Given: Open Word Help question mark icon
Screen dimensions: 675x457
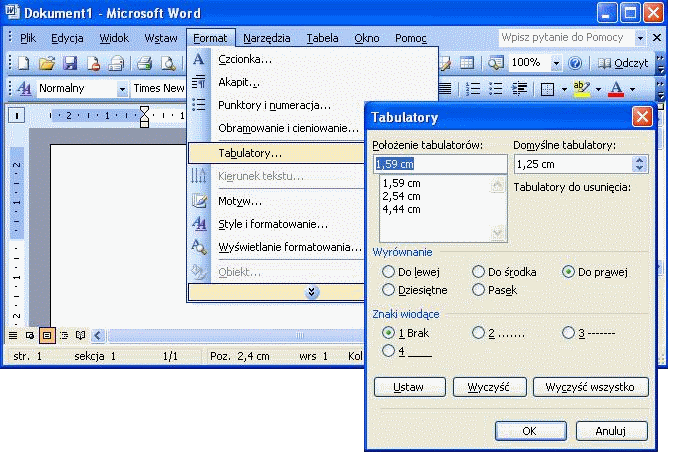Looking at the screenshot, I should coord(575,63).
